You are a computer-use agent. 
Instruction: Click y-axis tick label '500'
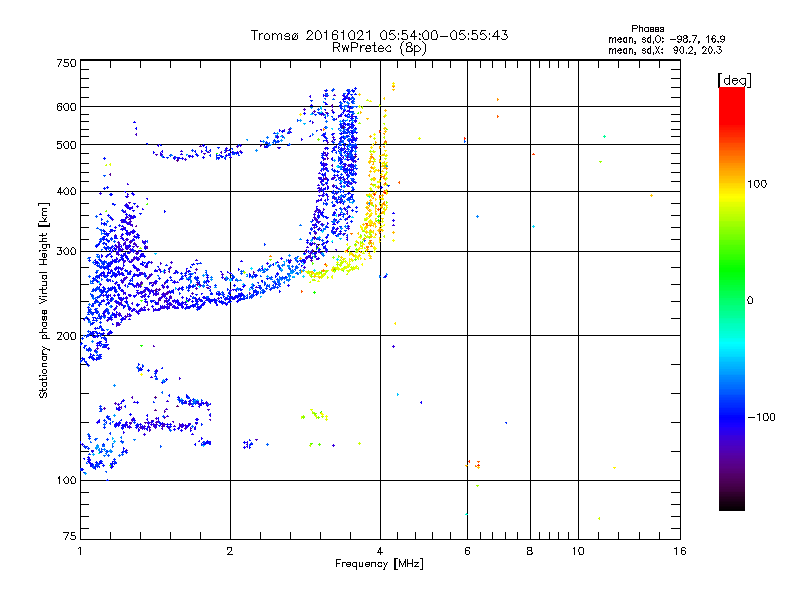(66, 145)
